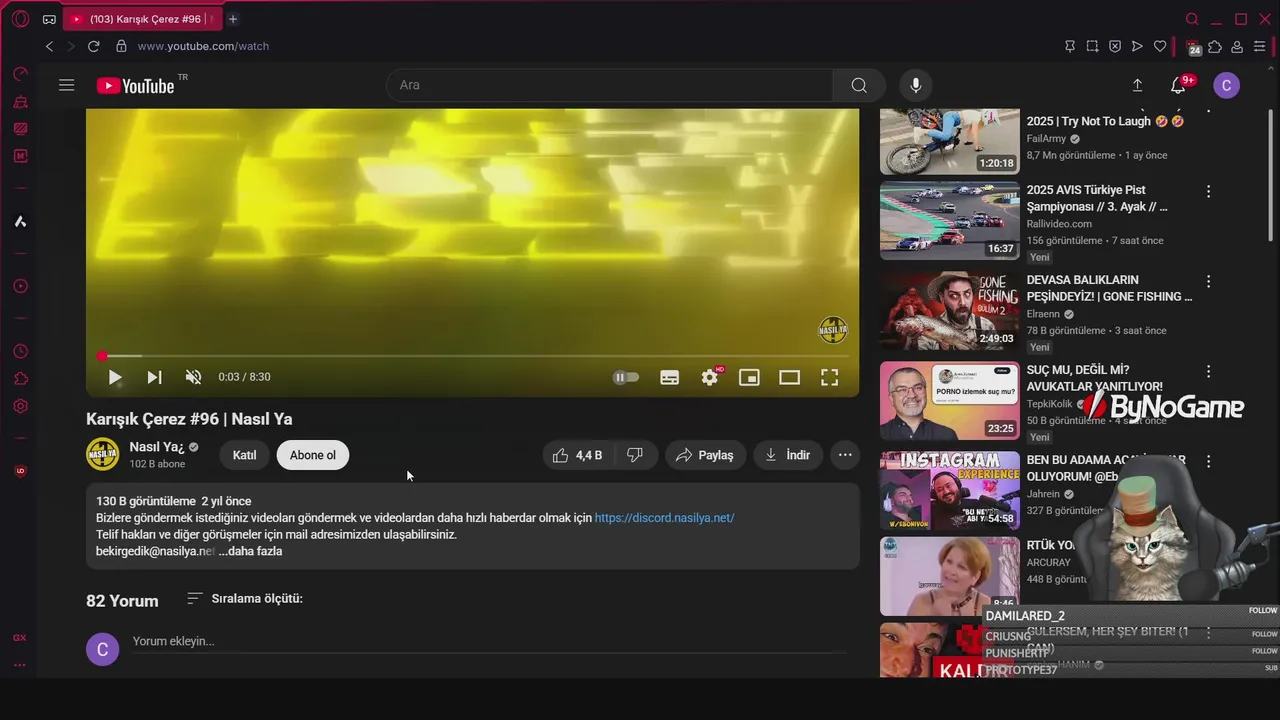
Task: Go to YouTube home via logo
Action: point(136,86)
